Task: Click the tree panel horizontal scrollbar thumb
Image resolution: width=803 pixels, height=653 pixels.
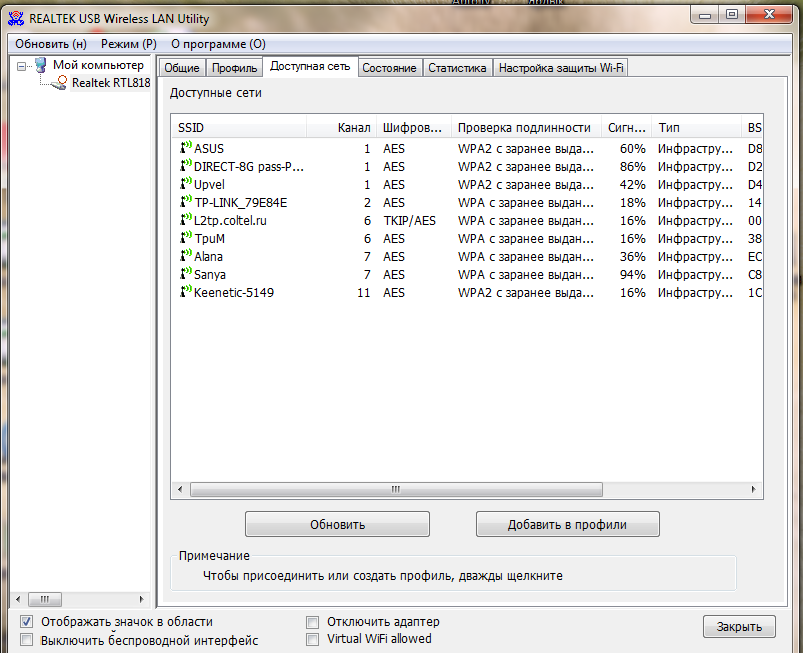Action: (45, 599)
